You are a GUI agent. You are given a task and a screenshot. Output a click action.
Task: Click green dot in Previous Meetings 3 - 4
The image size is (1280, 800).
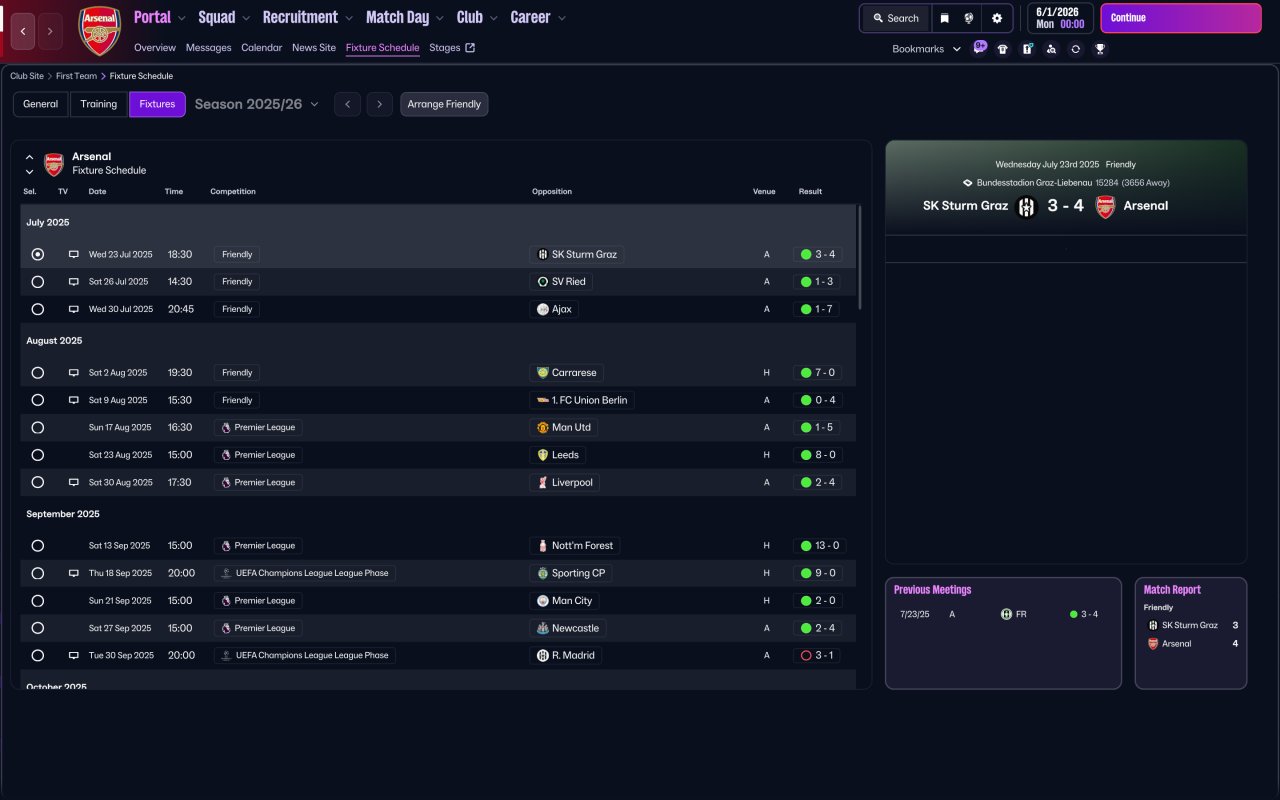(1074, 614)
